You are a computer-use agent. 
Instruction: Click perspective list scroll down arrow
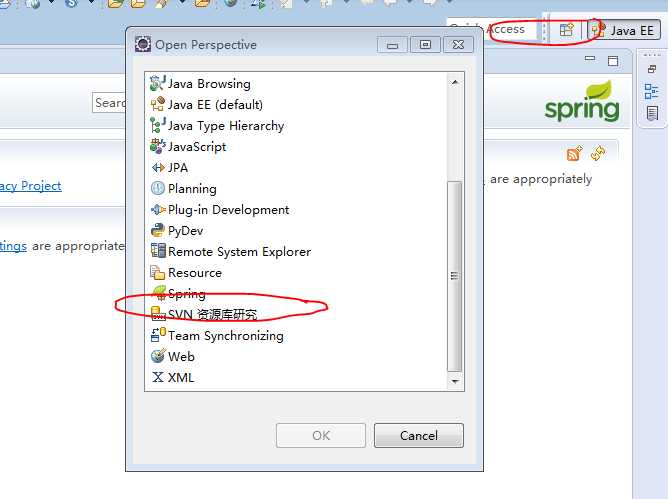[455, 381]
